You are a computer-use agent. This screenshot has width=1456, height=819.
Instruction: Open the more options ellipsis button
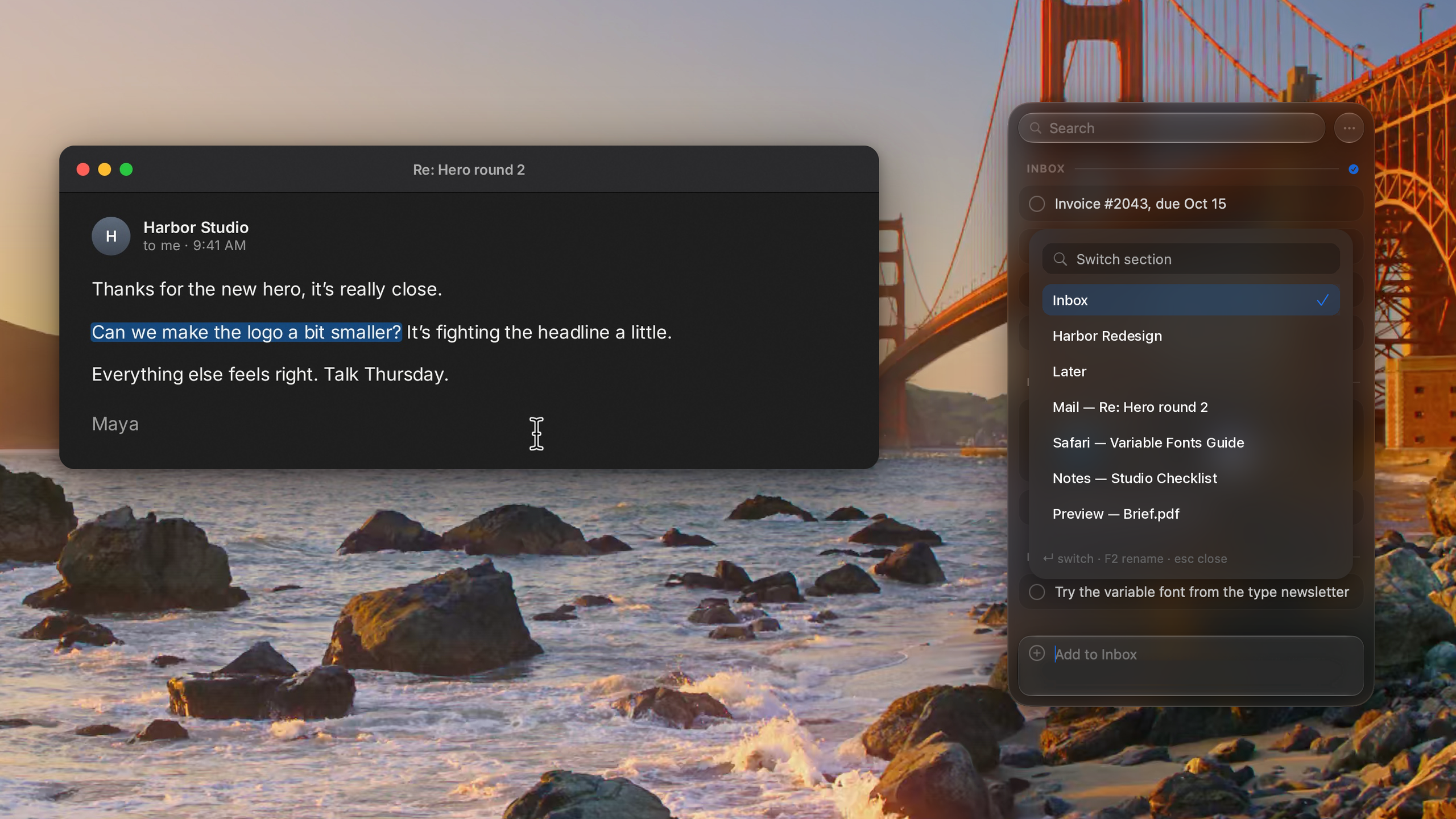tap(1349, 128)
